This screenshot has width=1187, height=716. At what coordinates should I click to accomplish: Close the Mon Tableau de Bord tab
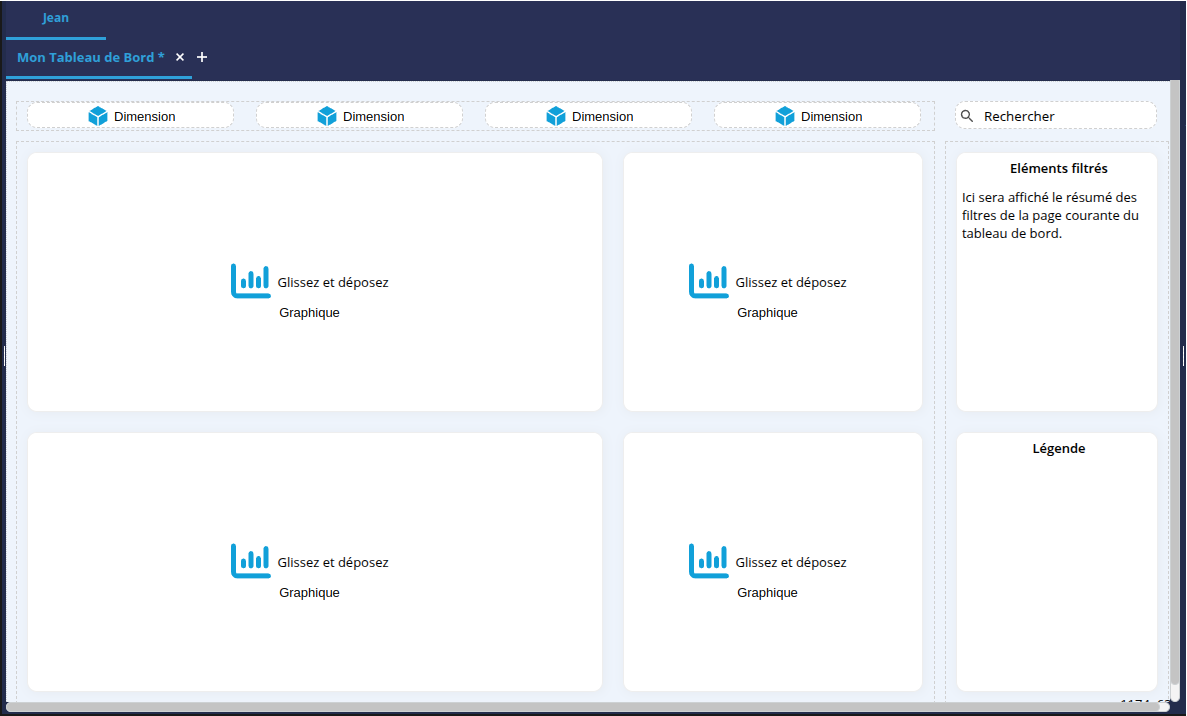click(x=180, y=57)
